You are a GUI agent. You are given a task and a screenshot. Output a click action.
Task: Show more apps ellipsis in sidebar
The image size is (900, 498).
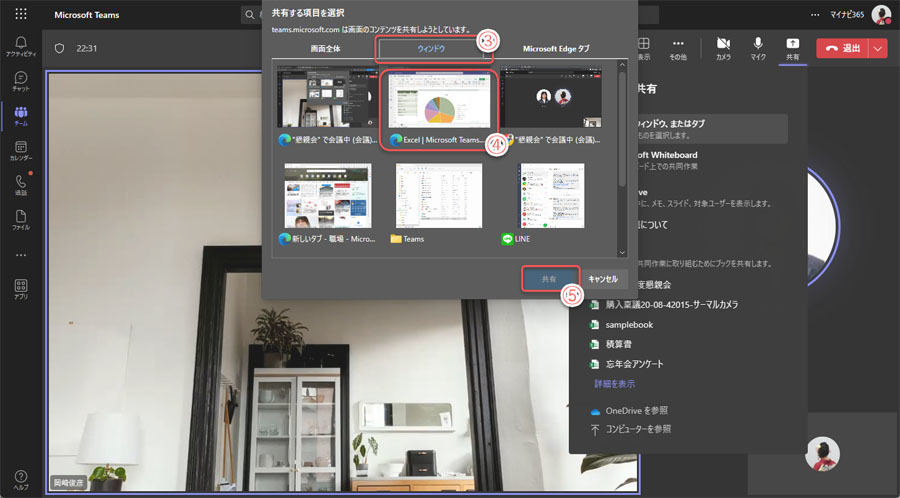click(21, 255)
